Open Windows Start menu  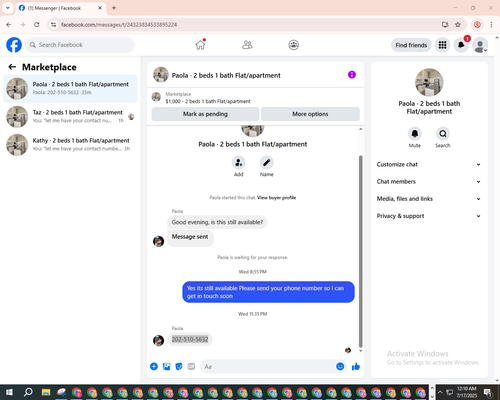tap(9, 392)
